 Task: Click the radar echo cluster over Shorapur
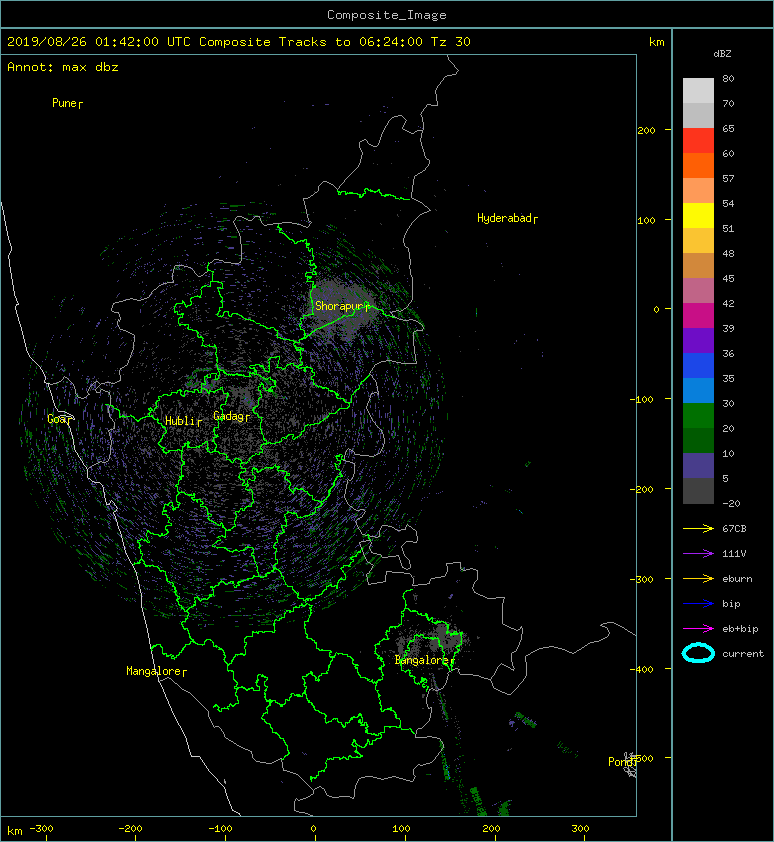[x=341, y=310]
